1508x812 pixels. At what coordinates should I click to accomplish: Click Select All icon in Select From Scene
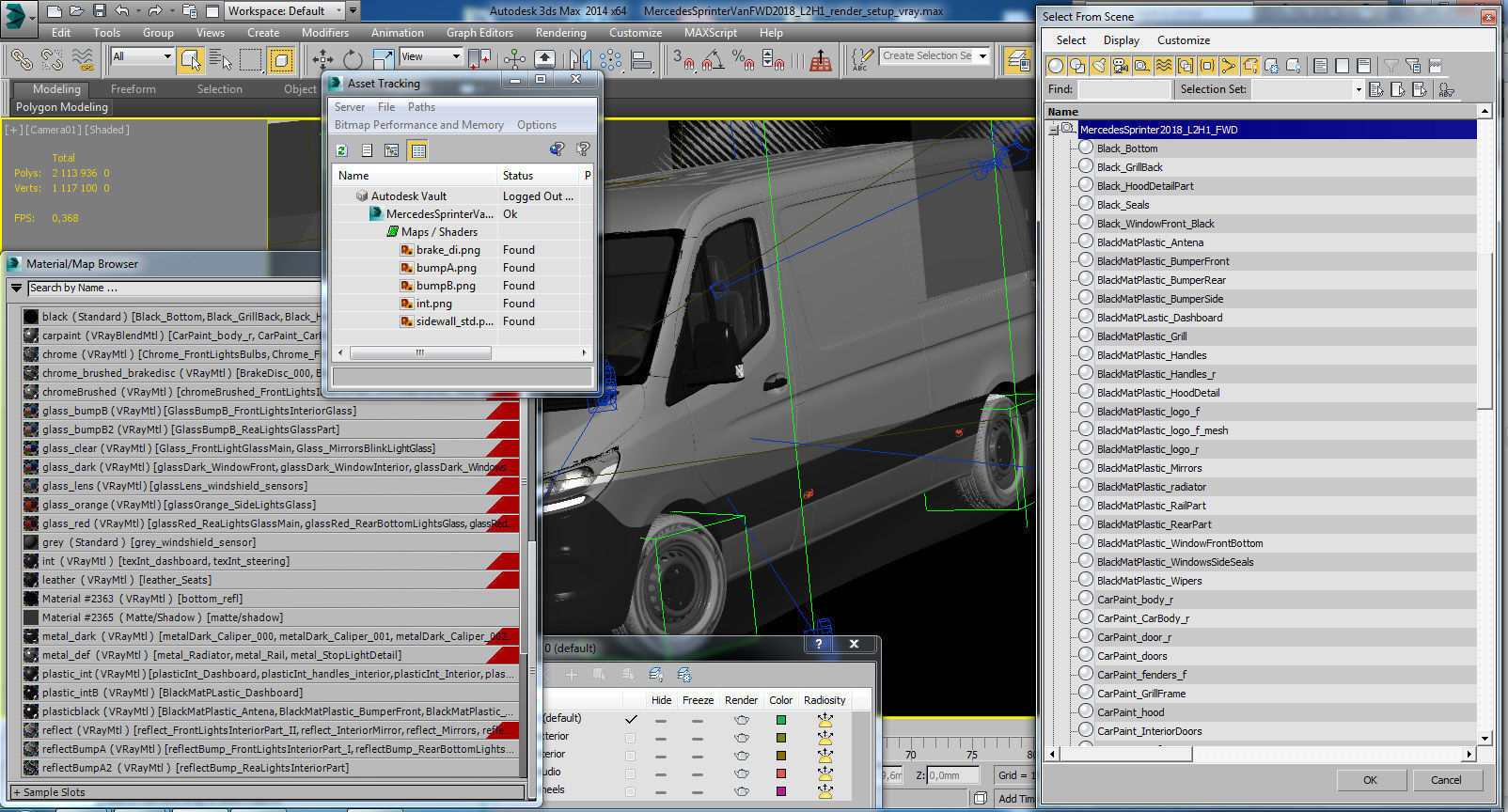pyautogui.click(x=1321, y=65)
